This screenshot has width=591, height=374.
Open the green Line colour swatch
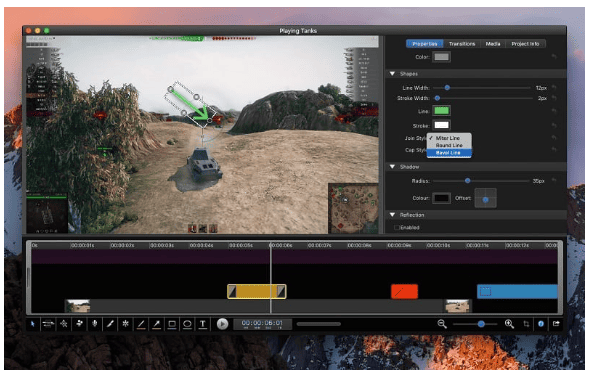coord(441,111)
